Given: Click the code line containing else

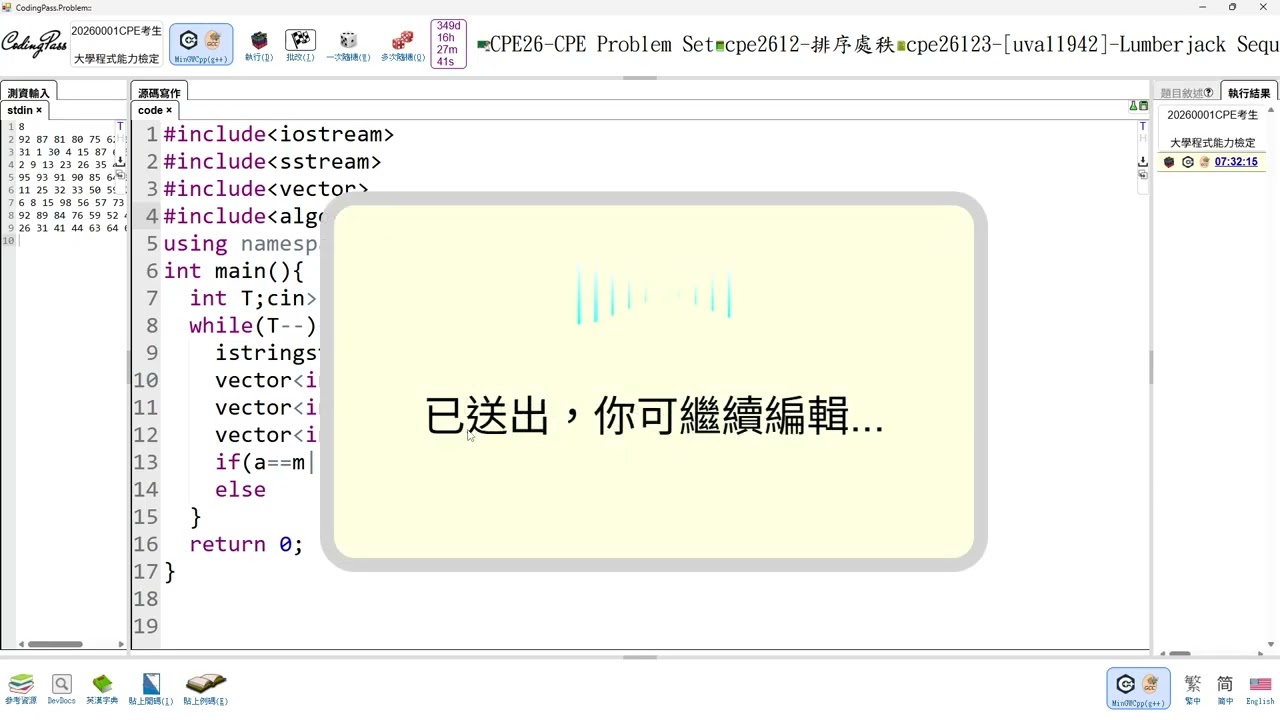Looking at the screenshot, I should [x=240, y=489].
